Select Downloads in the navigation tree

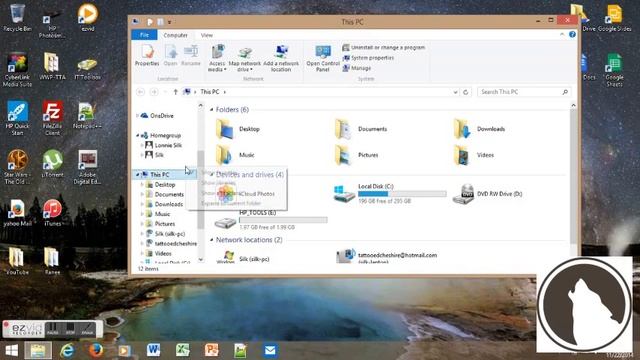[x=164, y=204]
